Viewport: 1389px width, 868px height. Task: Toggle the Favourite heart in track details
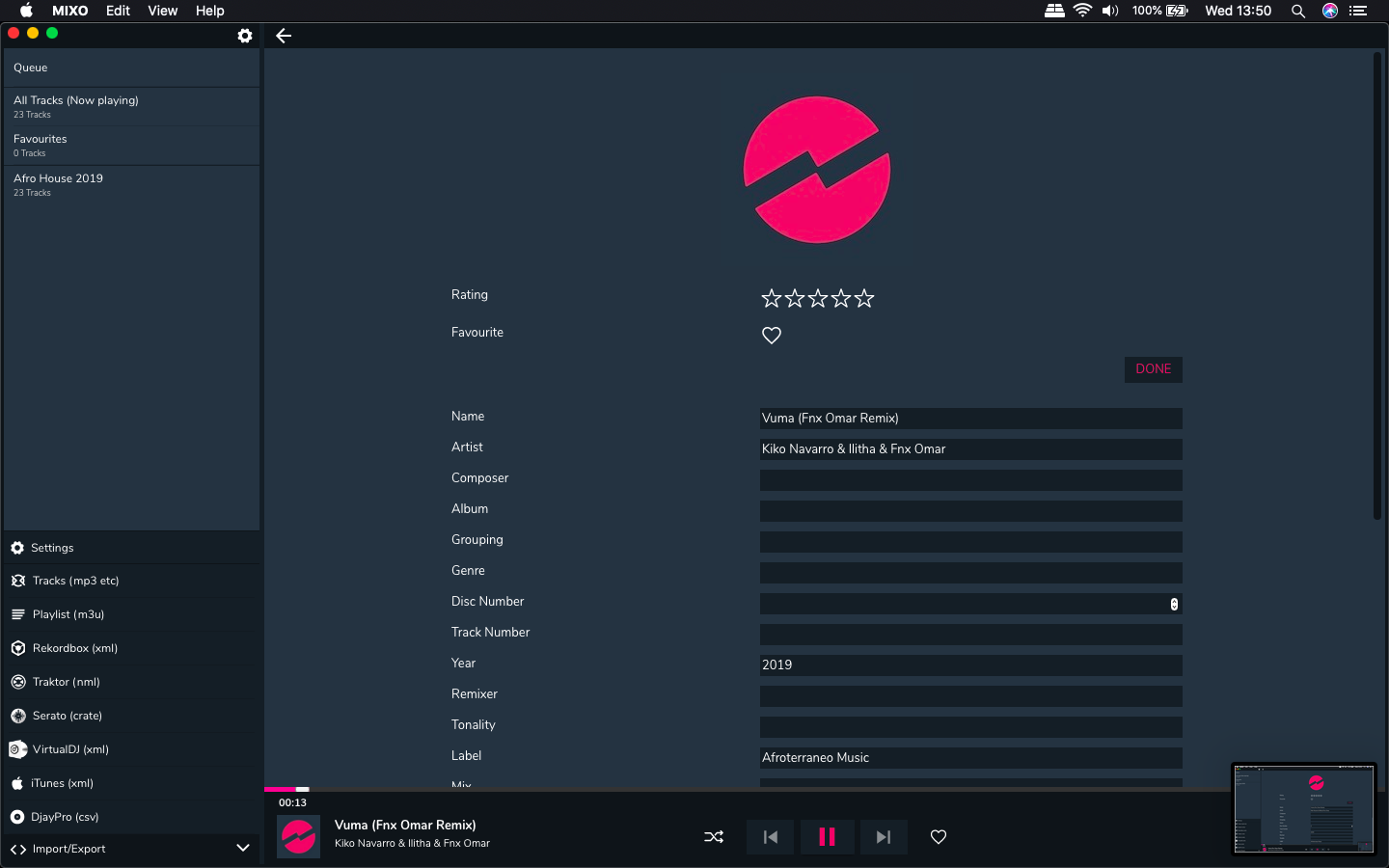pyautogui.click(x=772, y=335)
